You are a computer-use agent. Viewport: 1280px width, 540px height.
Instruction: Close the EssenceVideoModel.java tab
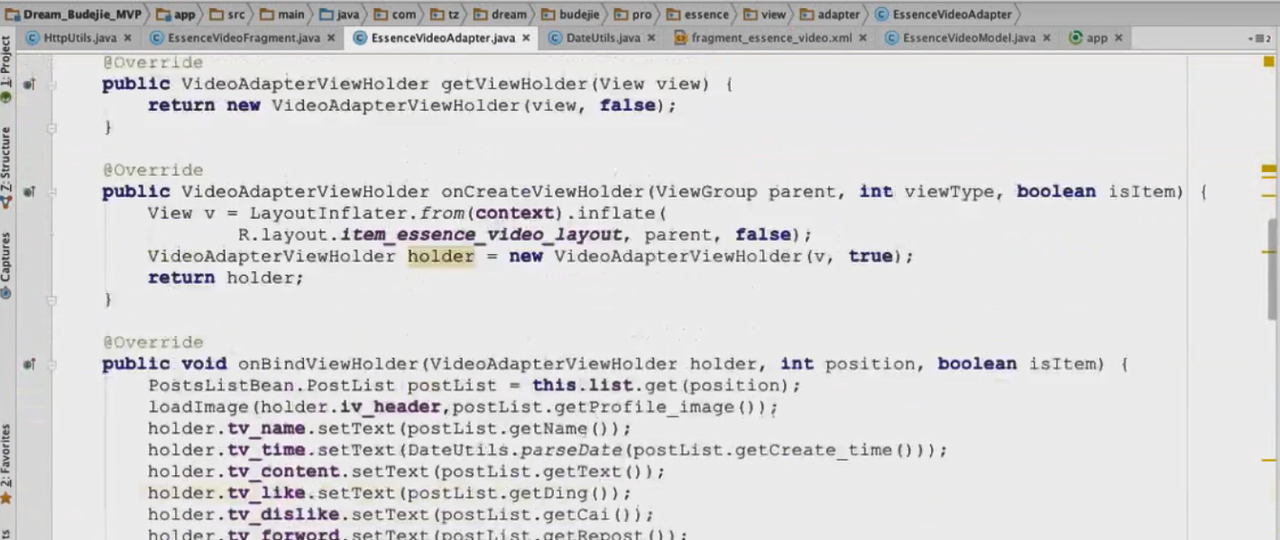point(1047,38)
